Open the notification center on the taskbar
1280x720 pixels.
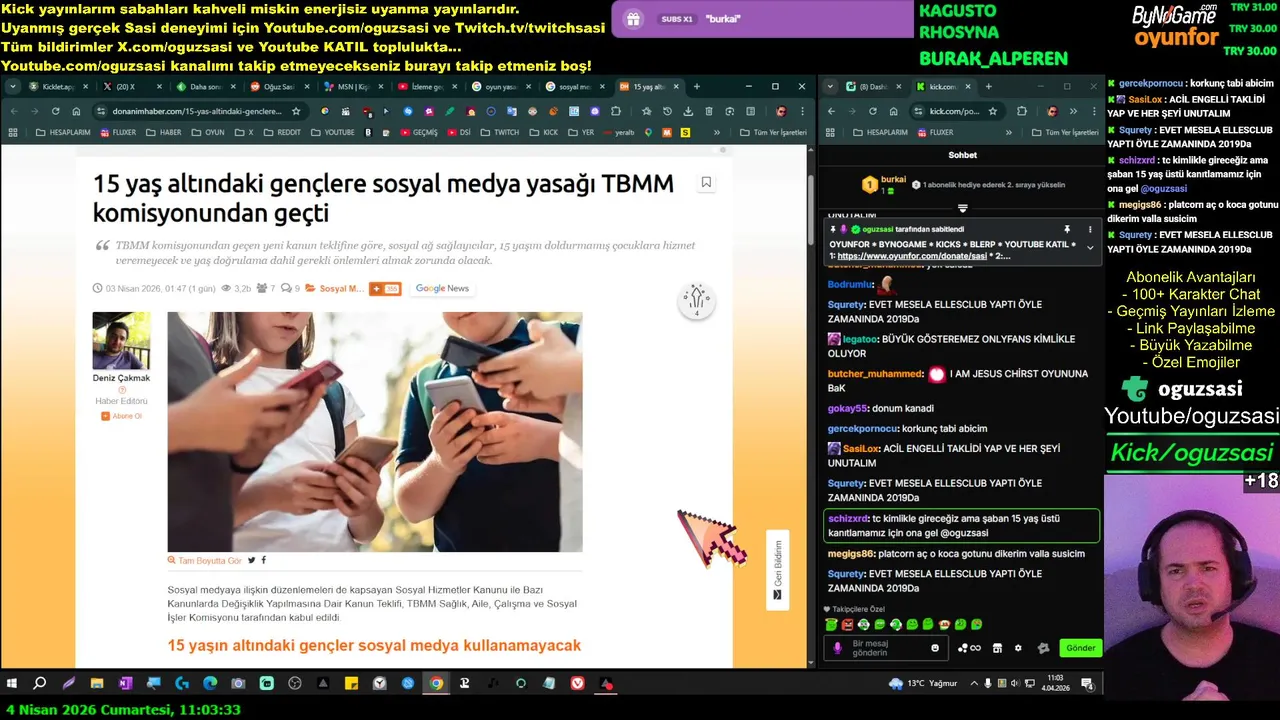(1088, 684)
